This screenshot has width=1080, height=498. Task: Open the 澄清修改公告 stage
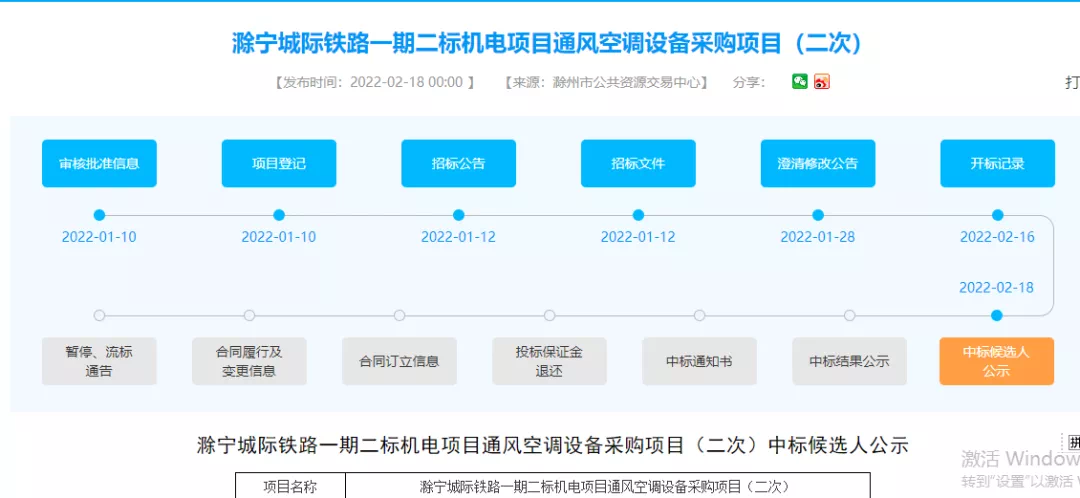(818, 163)
